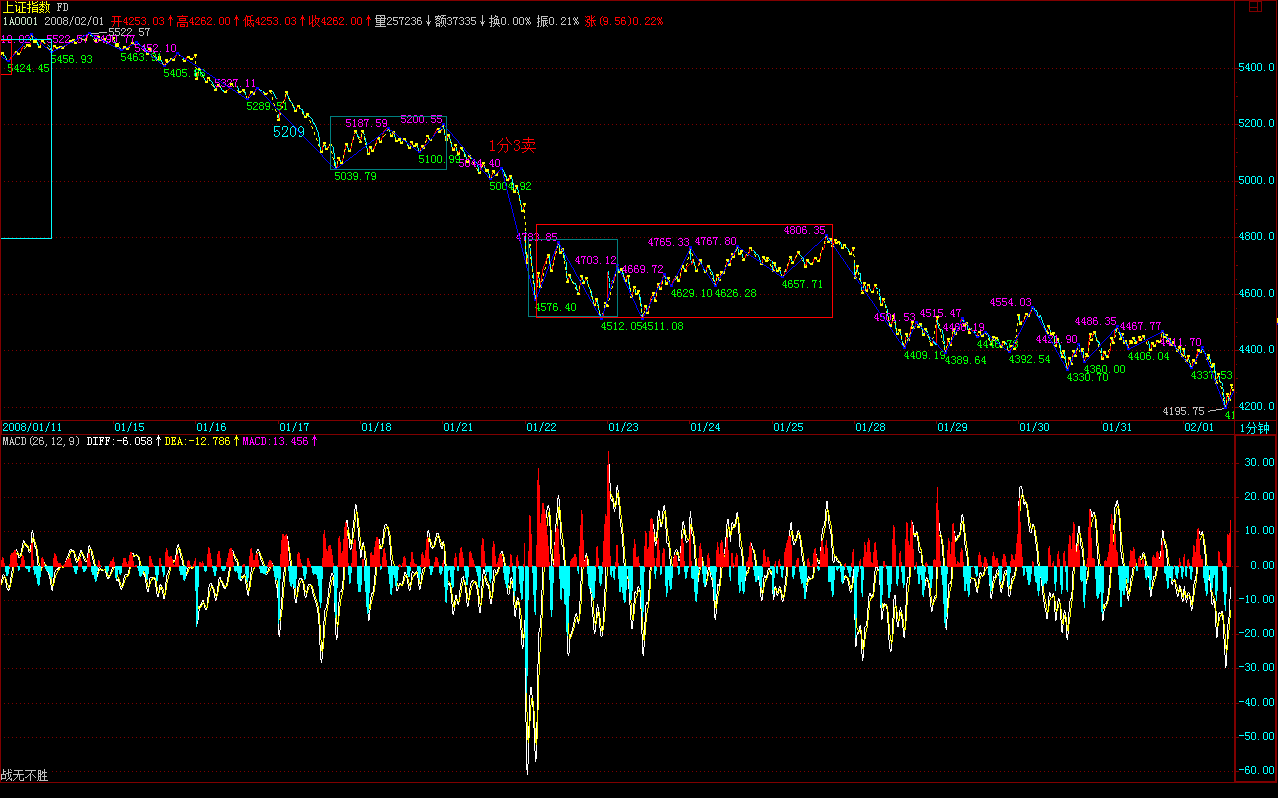Click the 2008/01/11 start date label

(x=32, y=427)
